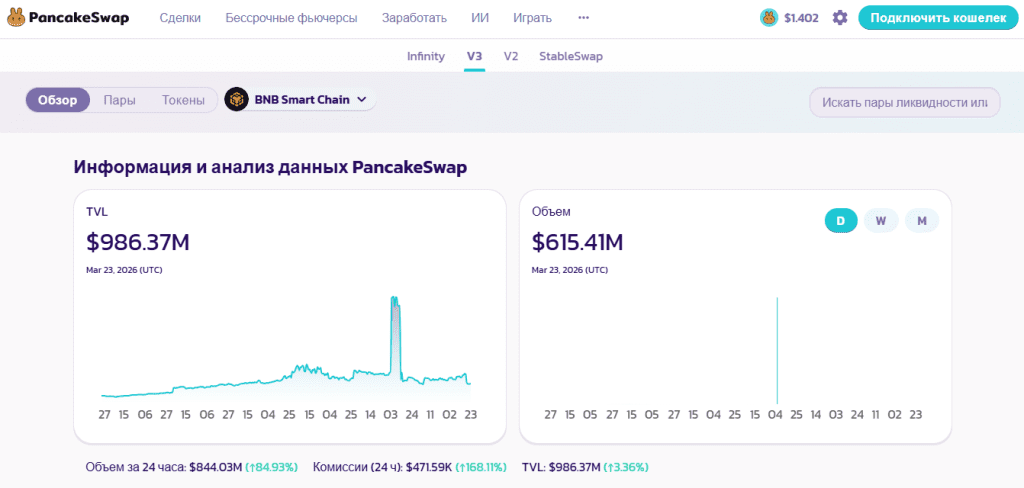The width and height of the screenshot is (1024, 488).
Task: Select monthly M volume interval
Action: click(921, 221)
